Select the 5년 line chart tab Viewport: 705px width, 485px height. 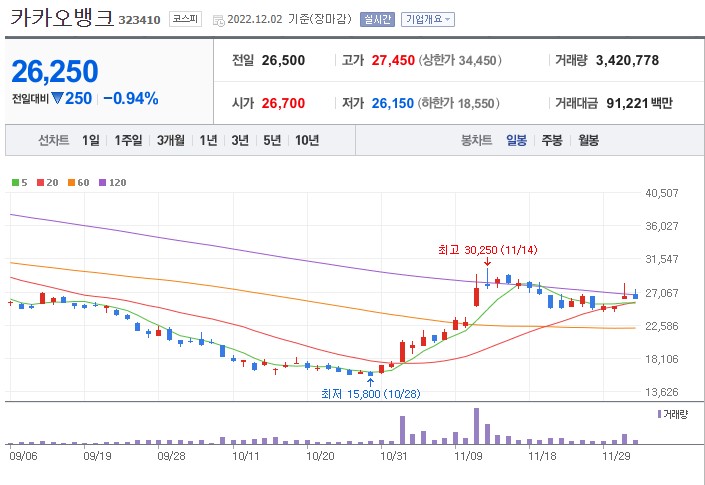[272, 140]
